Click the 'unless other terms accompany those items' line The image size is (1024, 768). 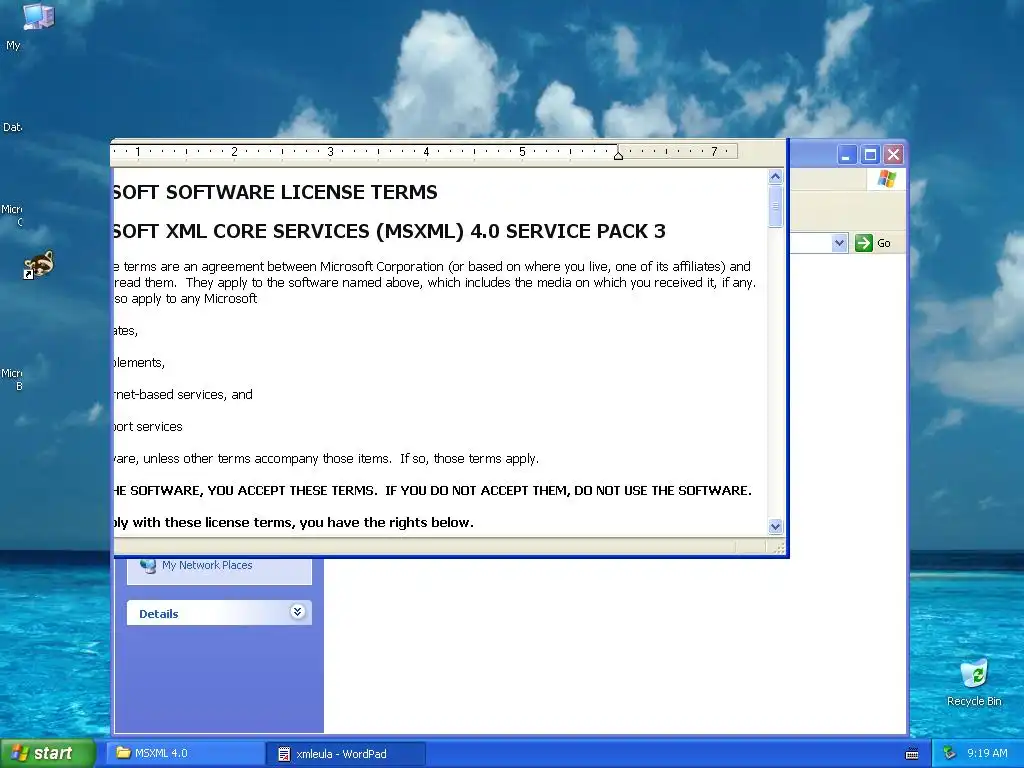[x=267, y=458]
